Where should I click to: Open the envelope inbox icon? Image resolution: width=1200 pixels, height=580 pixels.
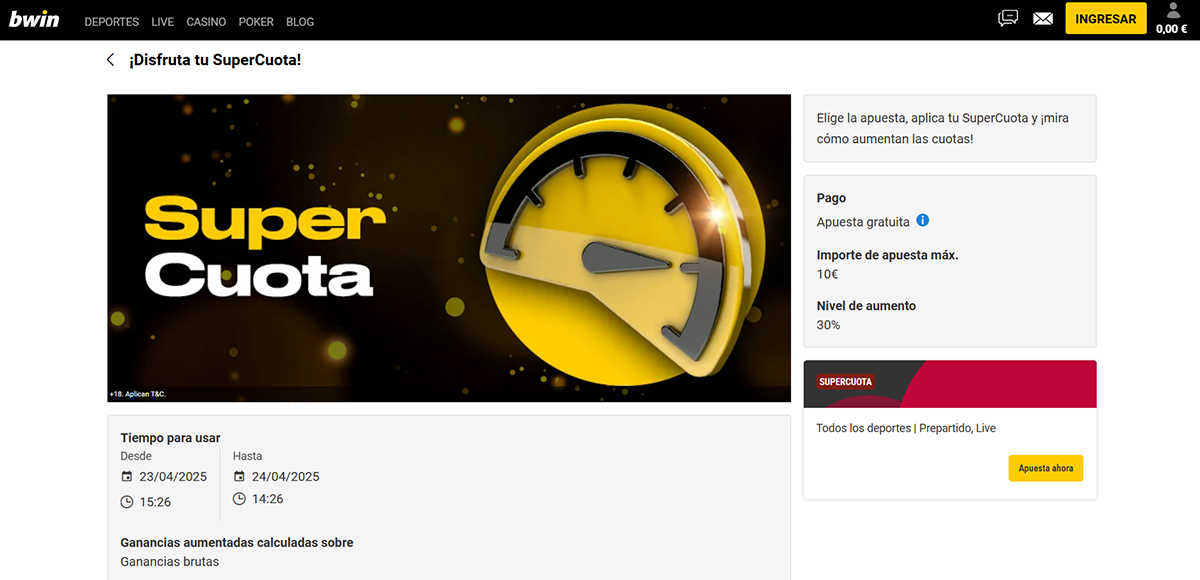point(1043,19)
